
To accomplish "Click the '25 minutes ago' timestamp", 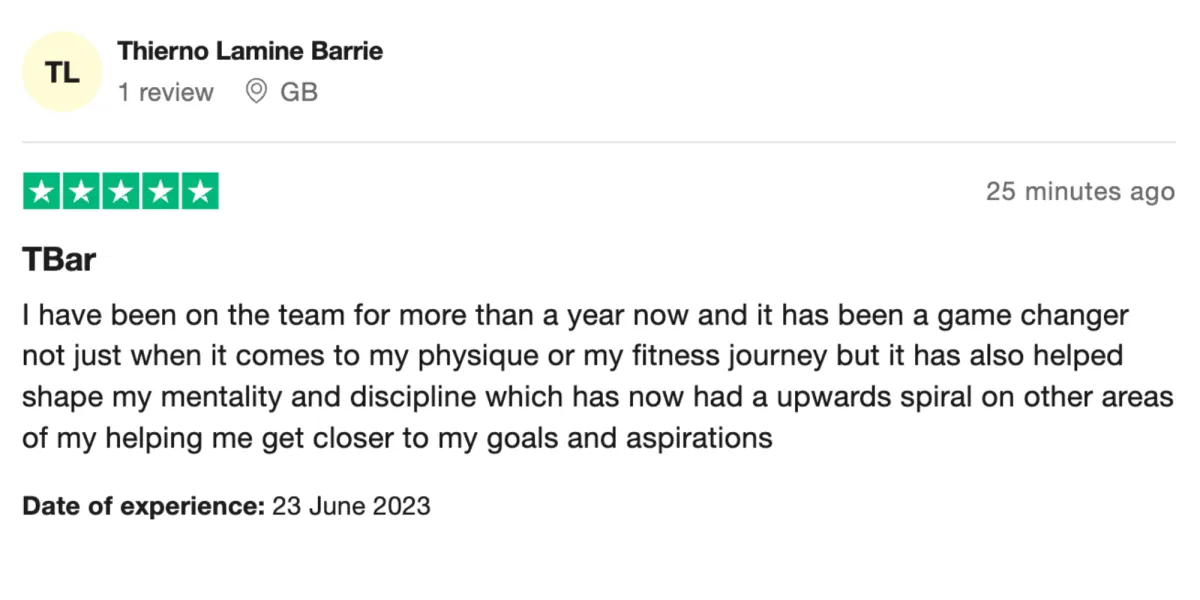I will pyautogui.click(x=1080, y=191).
